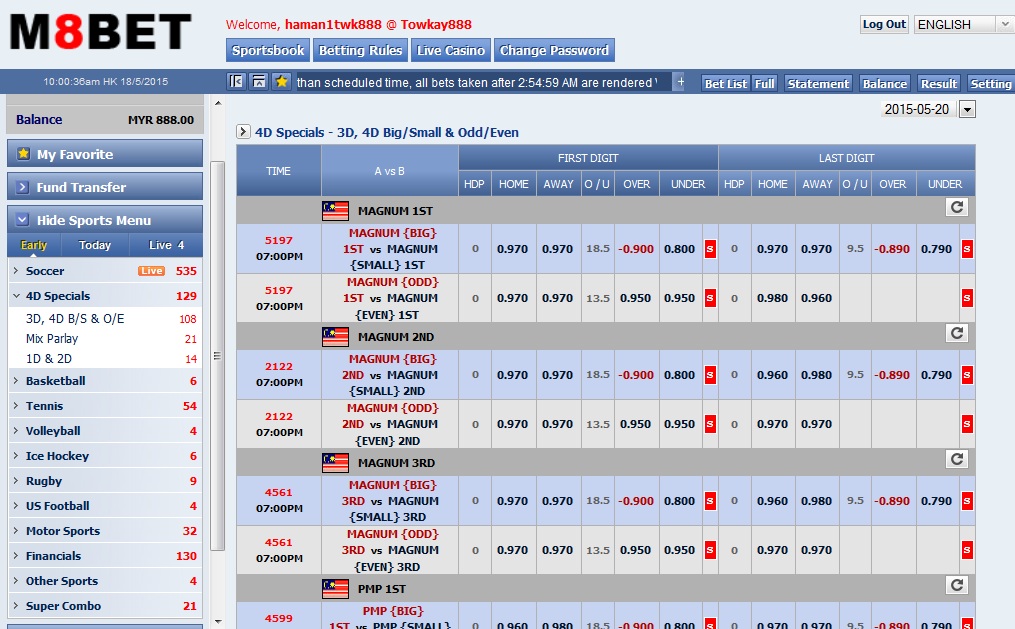Open Live Casino
This screenshot has width=1015, height=629.
tap(451, 50)
